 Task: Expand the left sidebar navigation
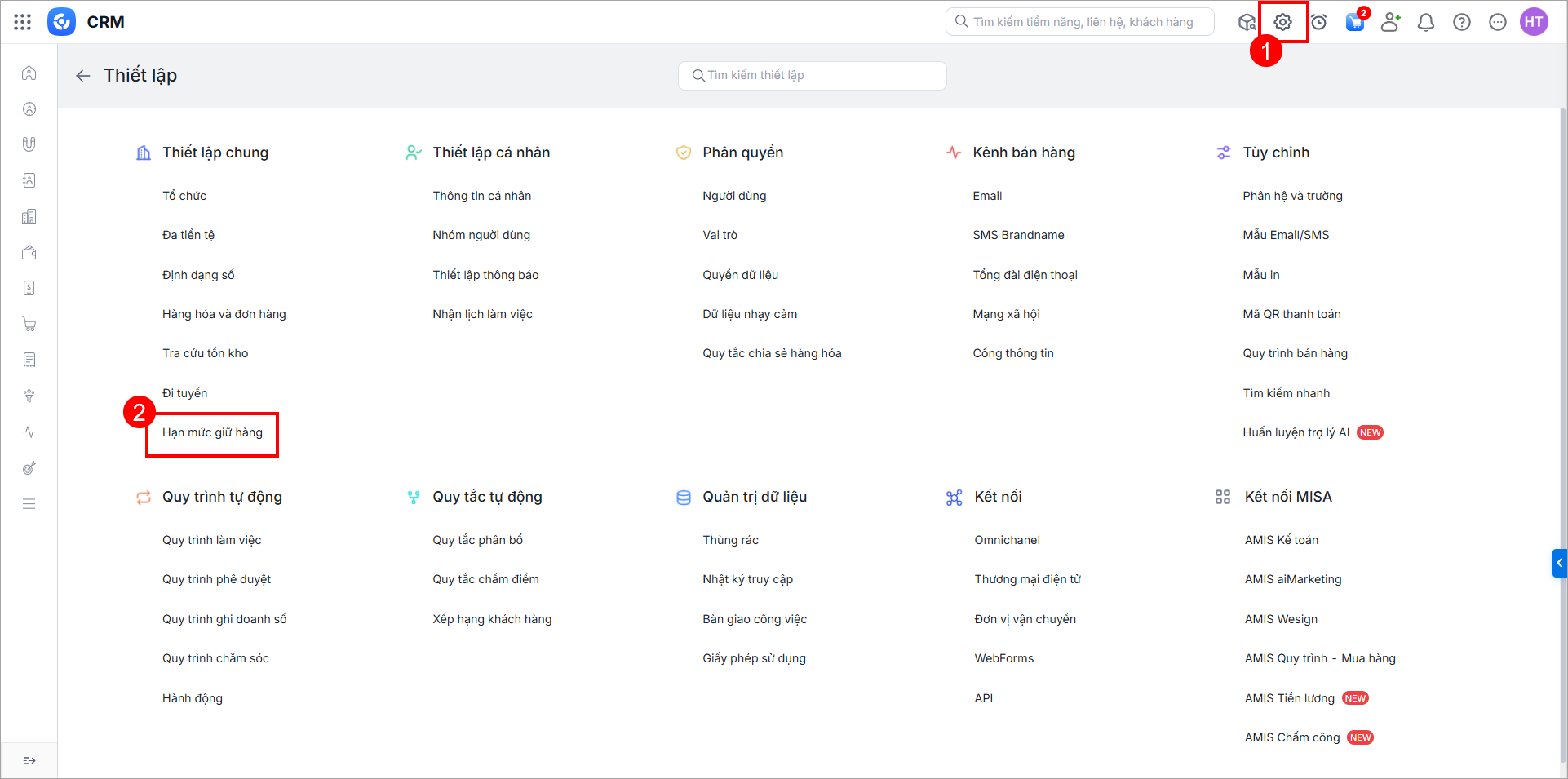tap(29, 760)
